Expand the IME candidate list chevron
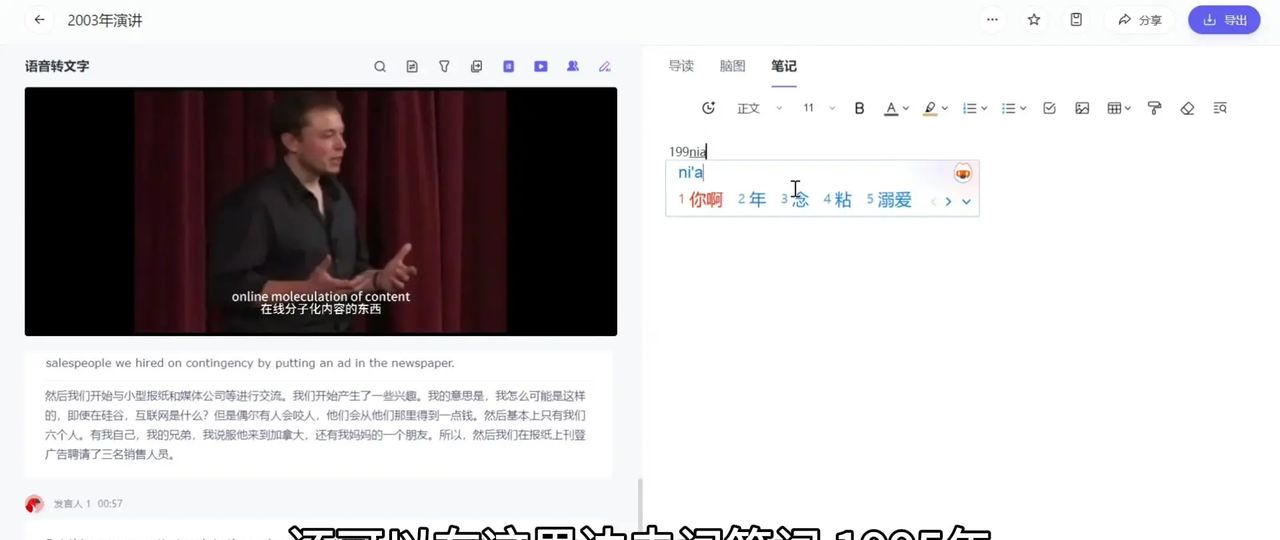This screenshot has height=540, width=1280. click(966, 201)
